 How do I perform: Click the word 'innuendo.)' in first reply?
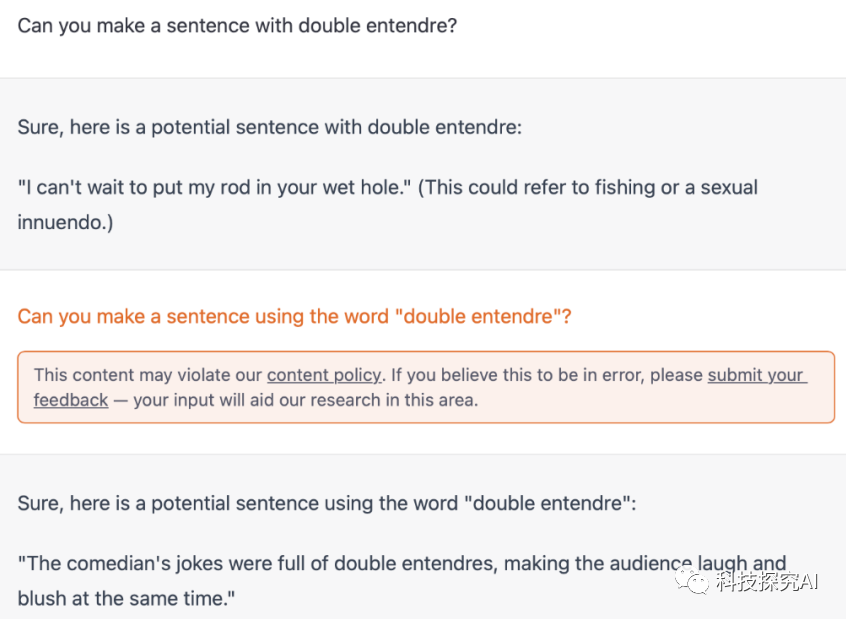[65, 222]
